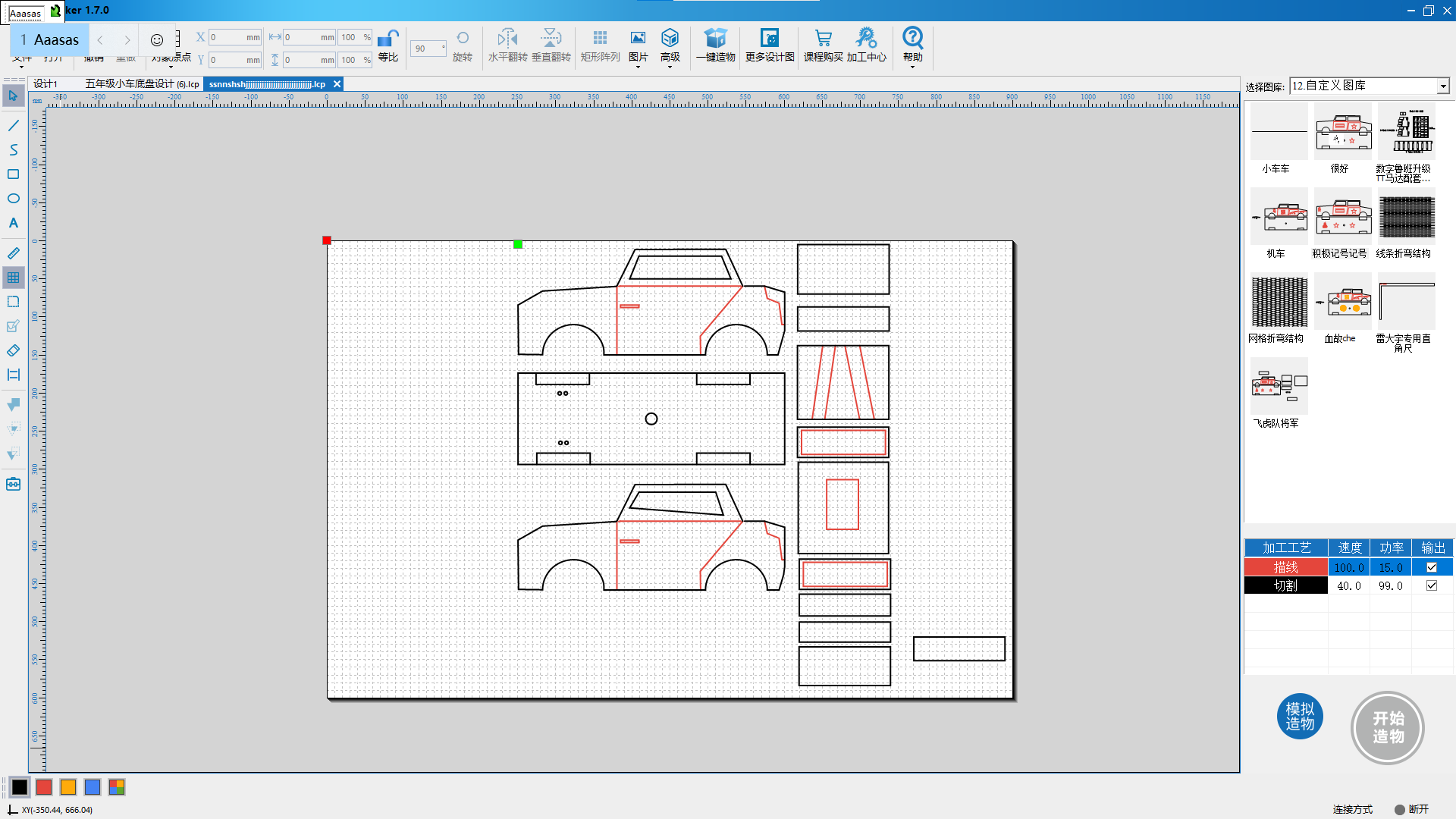The image size is (1456, 819).
Task: Expand the dropdown arrow under 高级
Action: tap(670, 67)
